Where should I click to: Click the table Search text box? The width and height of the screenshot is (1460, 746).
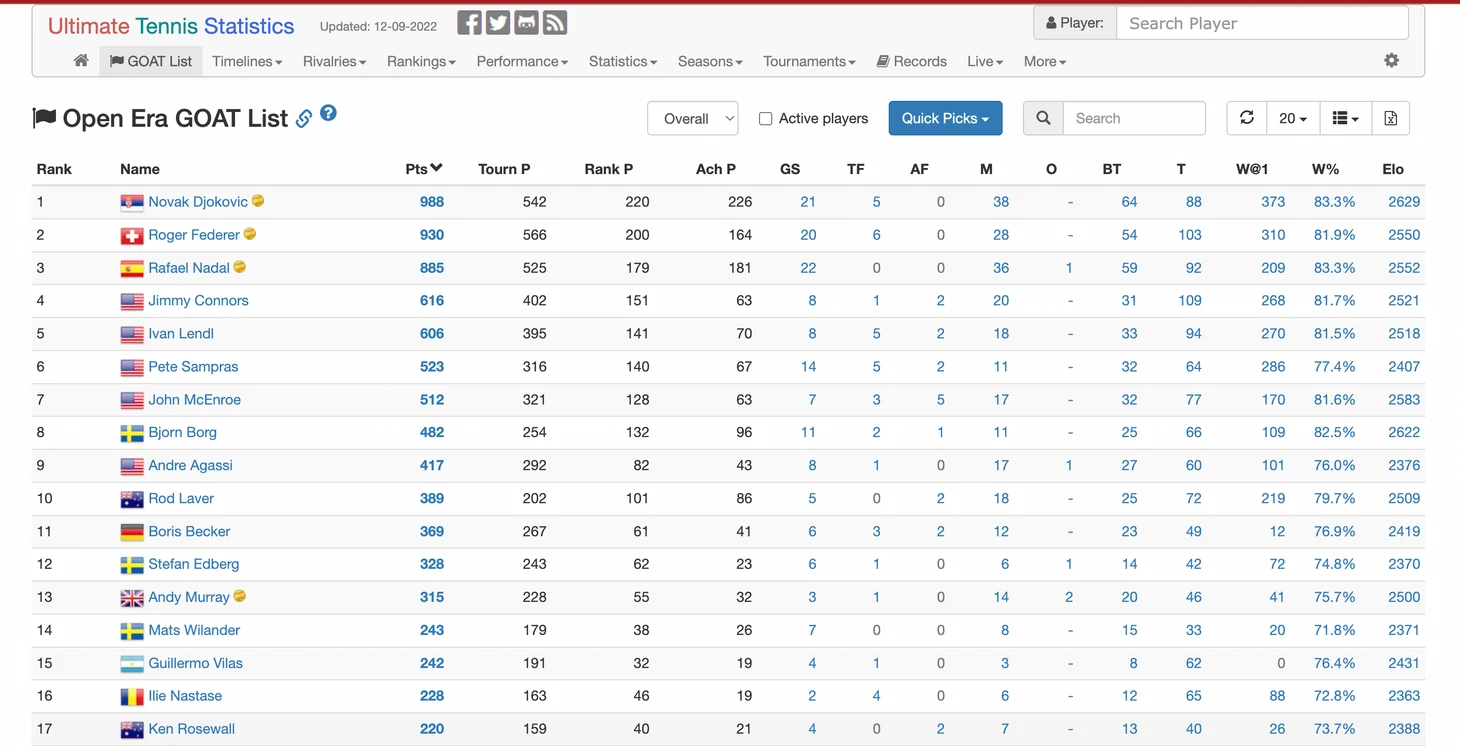click(x=1134, y=118)
